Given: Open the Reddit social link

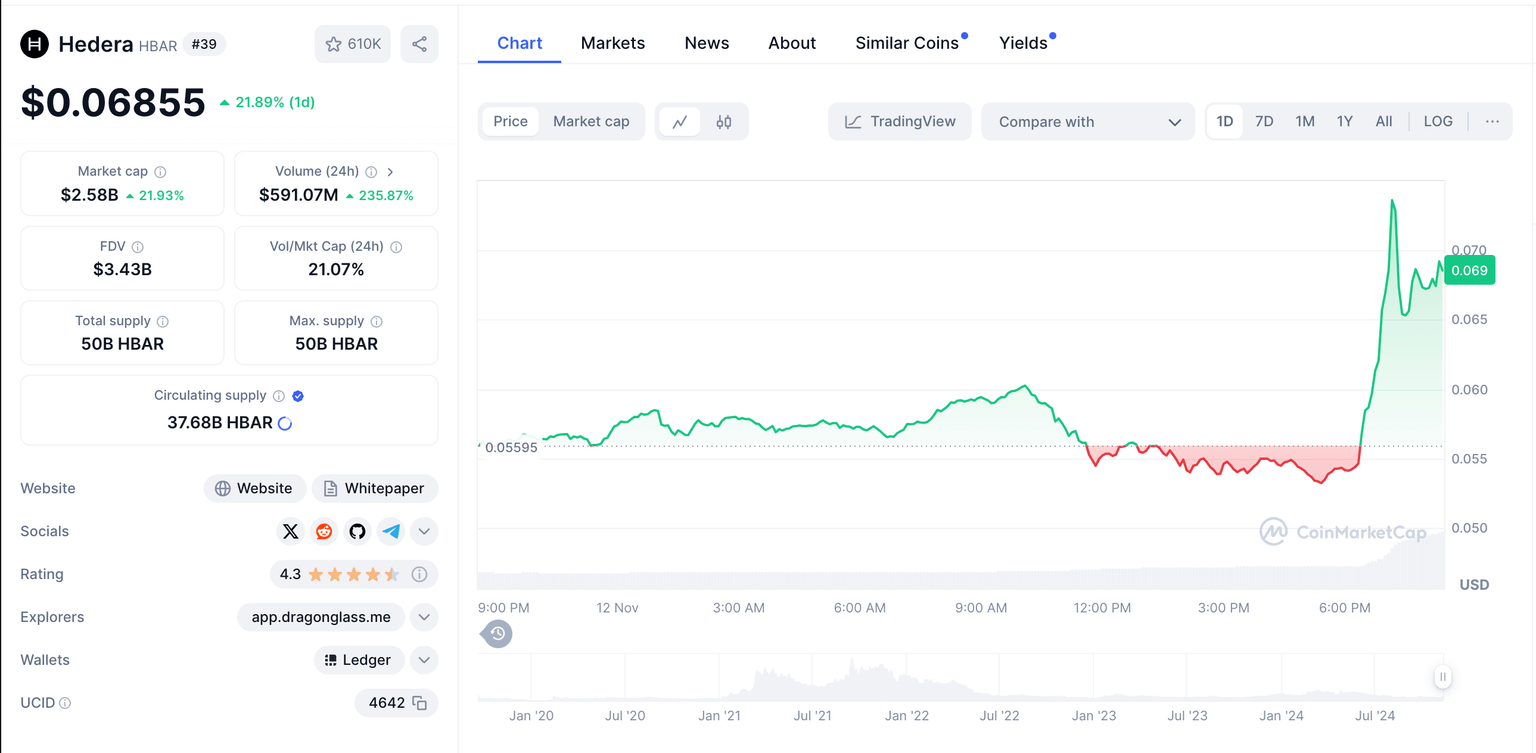Looking at the screenshot, I should coord(324,531).
